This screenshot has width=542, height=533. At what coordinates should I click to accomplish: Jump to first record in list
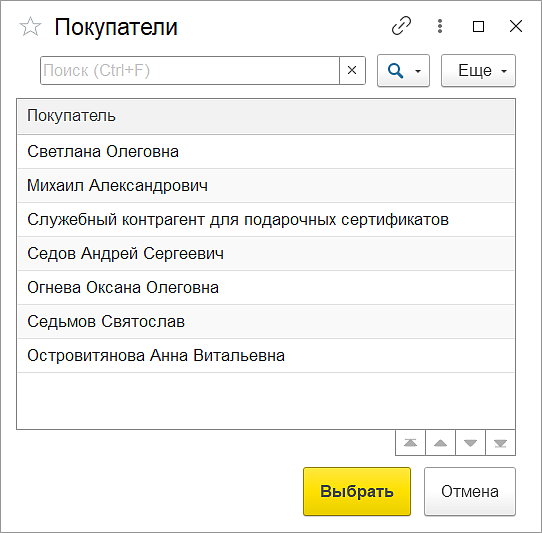(410, 443)
